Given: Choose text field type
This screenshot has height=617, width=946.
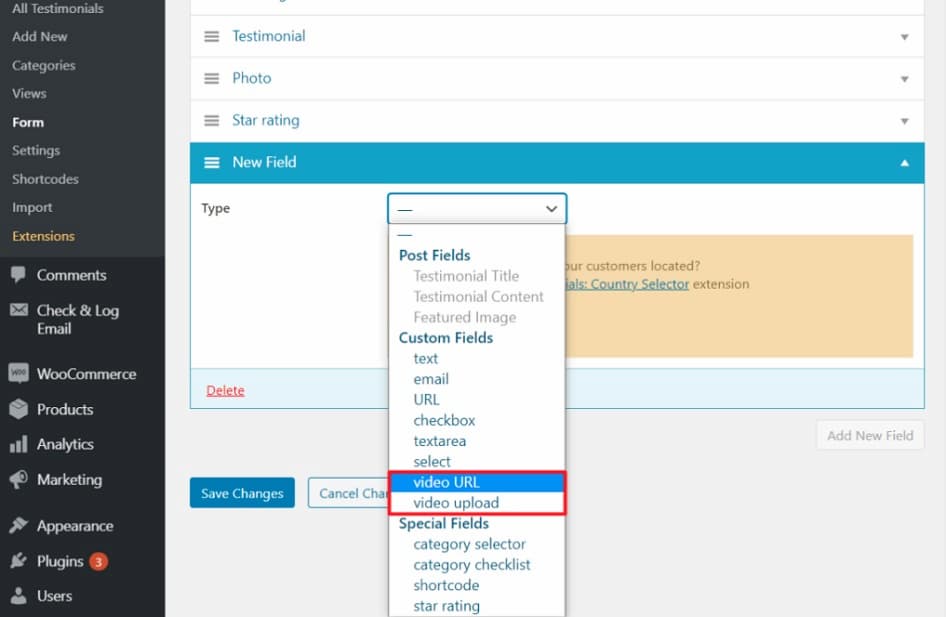Looking at the screenshot, I should [x=425, y=358].
